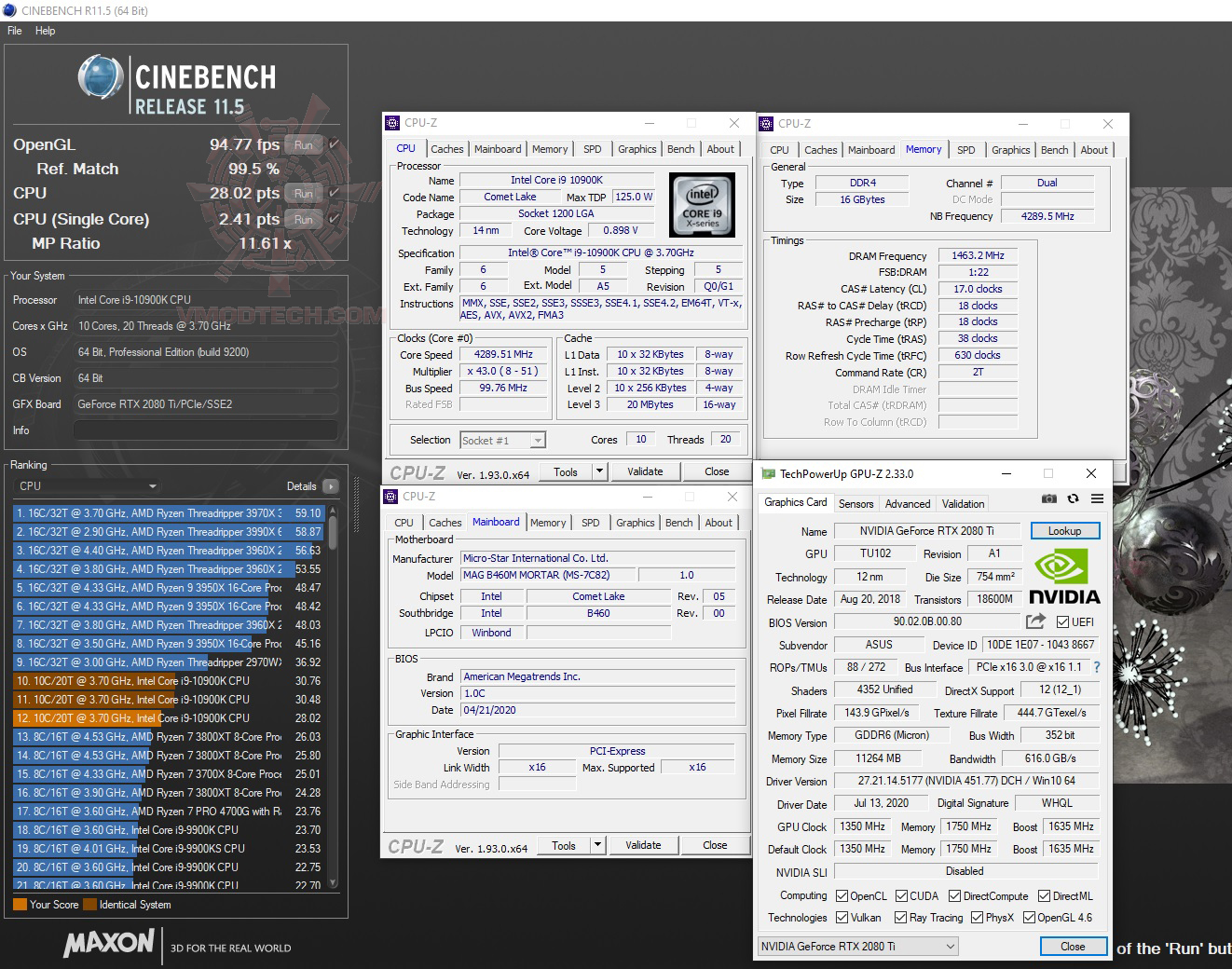Click the Cinebench title bar app icon
This screenshot has height=969, width=1232.
[x=10, y=10]
